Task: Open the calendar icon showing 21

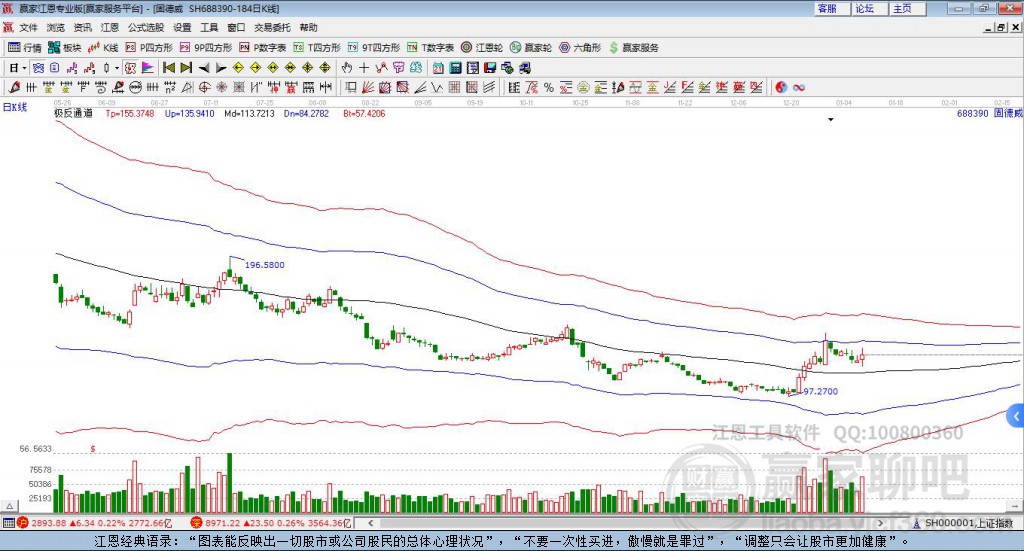Action: coord(438,68)
